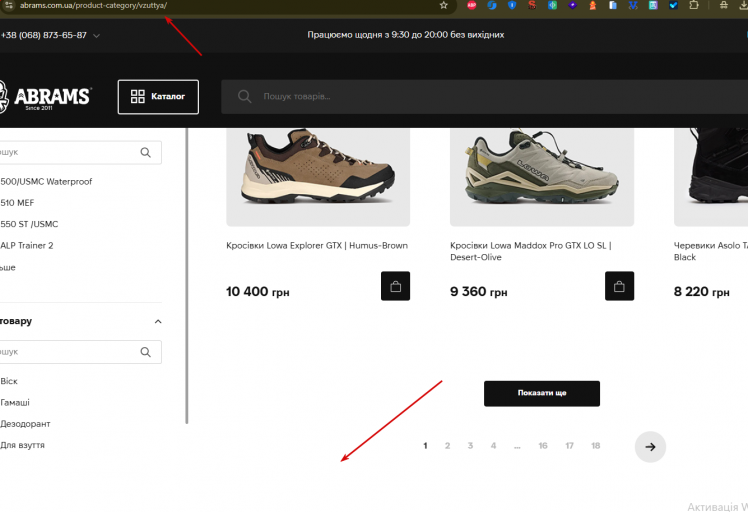Open the purple diamond extension icon

(572, 5)
